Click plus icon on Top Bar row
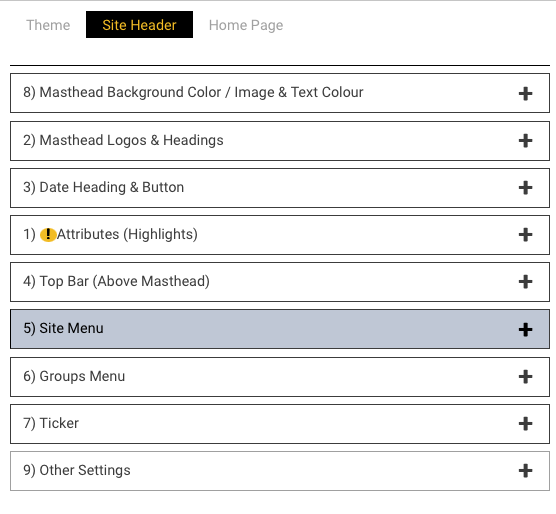 (x=525, y=282)
